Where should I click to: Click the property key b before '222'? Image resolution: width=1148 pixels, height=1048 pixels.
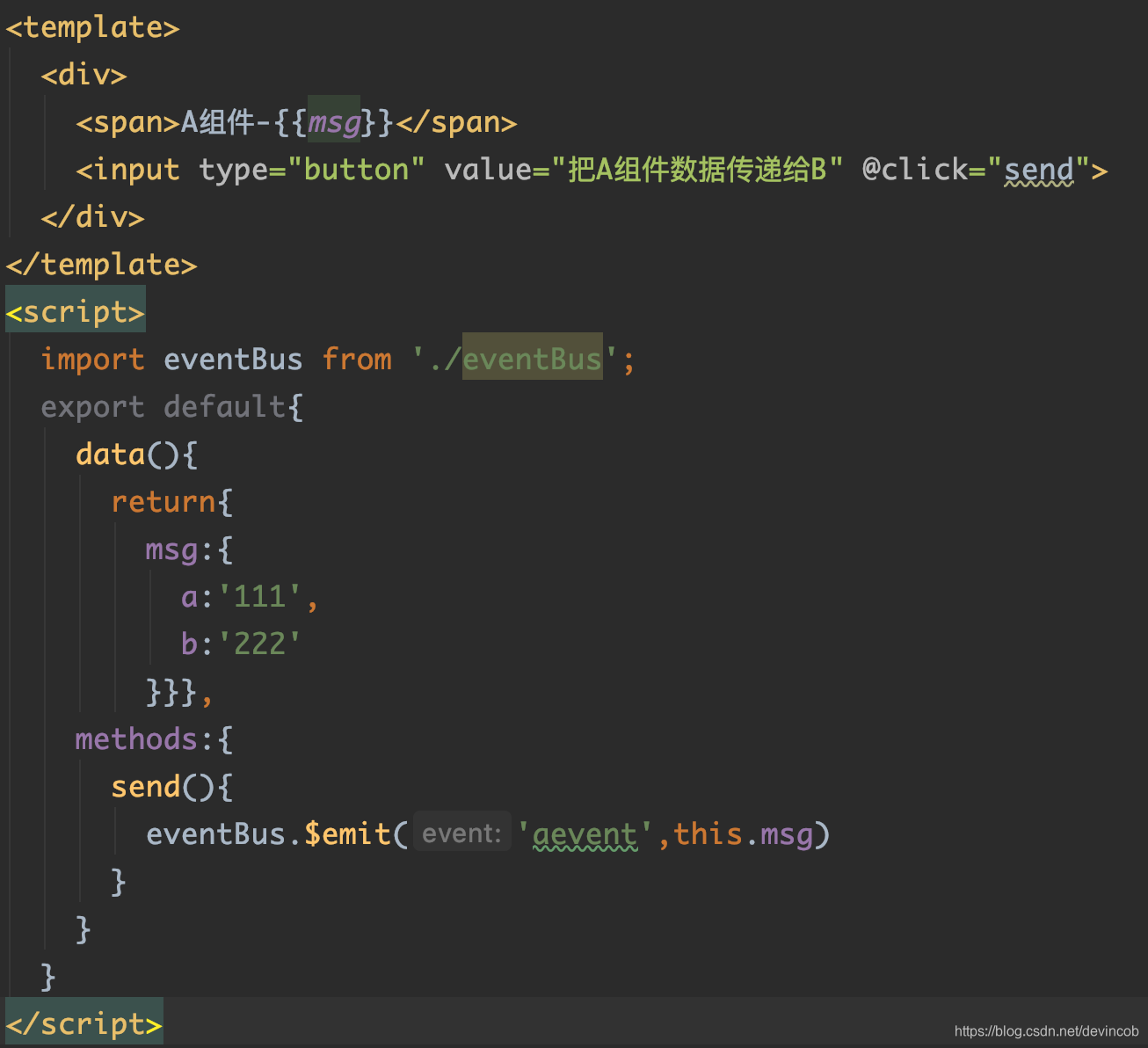point(189,644)
